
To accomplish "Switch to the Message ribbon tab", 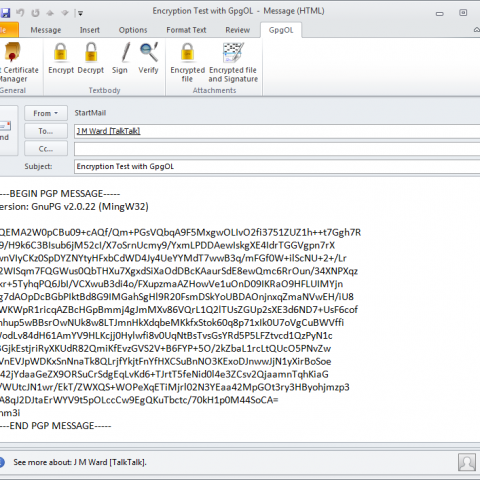I will (46, 30).
